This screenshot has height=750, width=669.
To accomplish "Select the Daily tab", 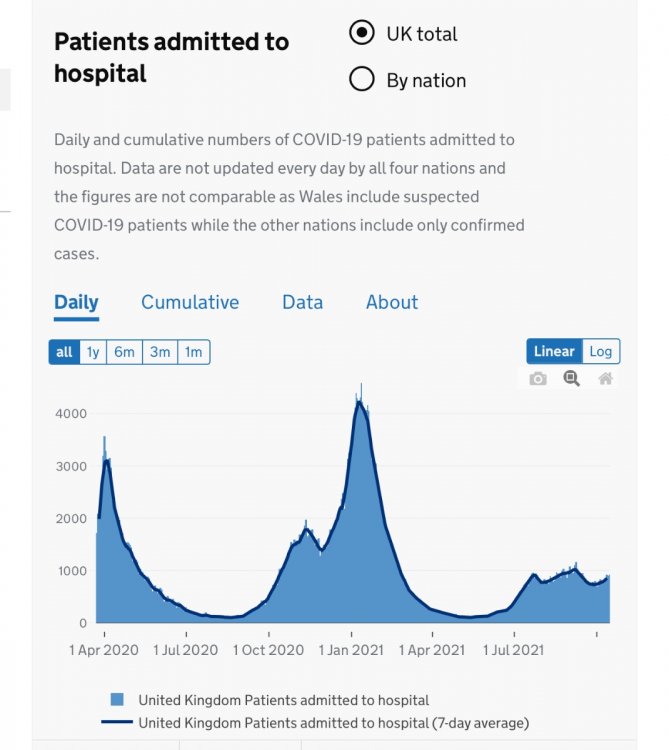I will click(x=76, y=302).
